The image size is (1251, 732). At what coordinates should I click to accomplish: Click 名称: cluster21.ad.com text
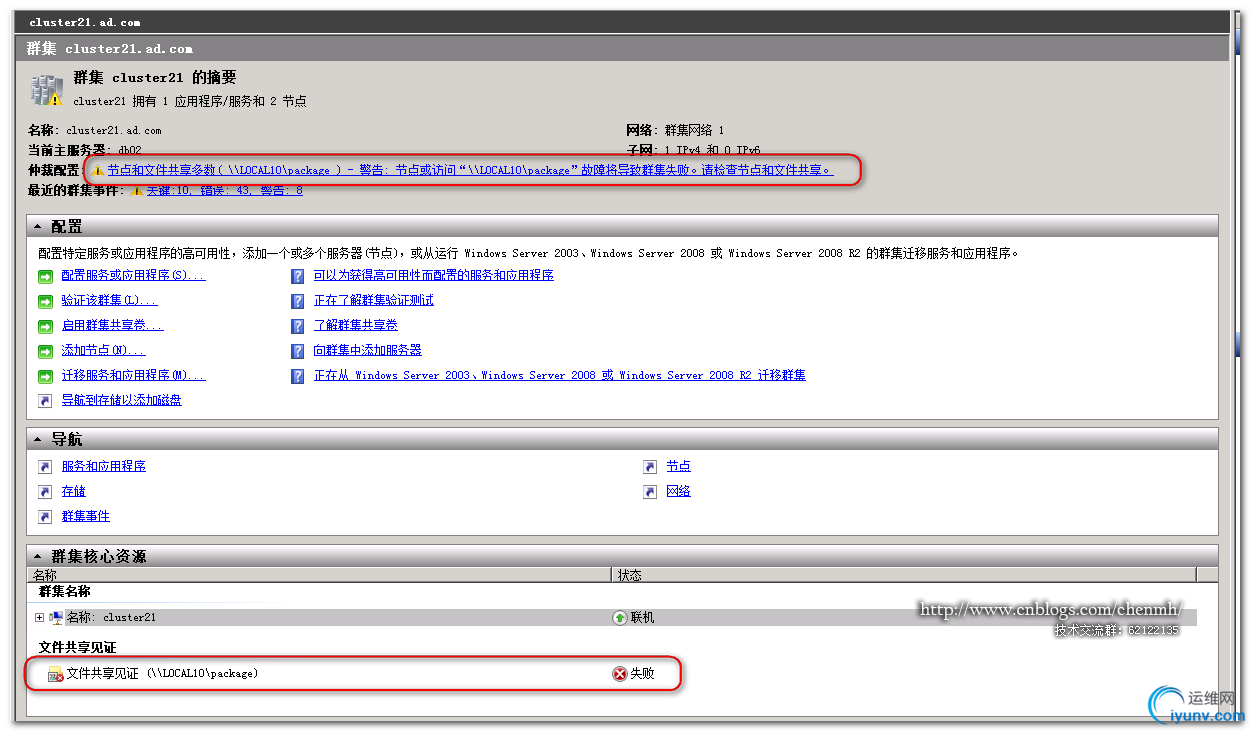coord(95,130)
